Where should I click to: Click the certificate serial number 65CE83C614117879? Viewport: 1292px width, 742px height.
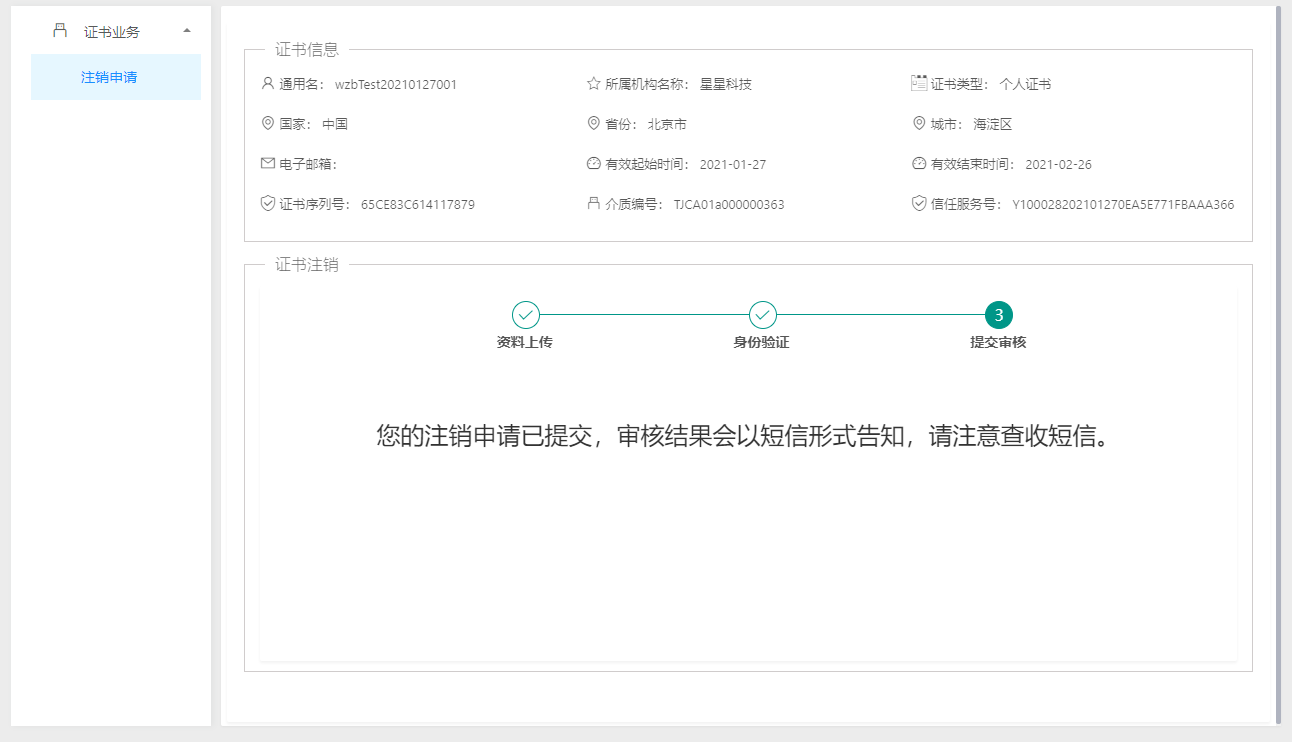click(418, 205)
